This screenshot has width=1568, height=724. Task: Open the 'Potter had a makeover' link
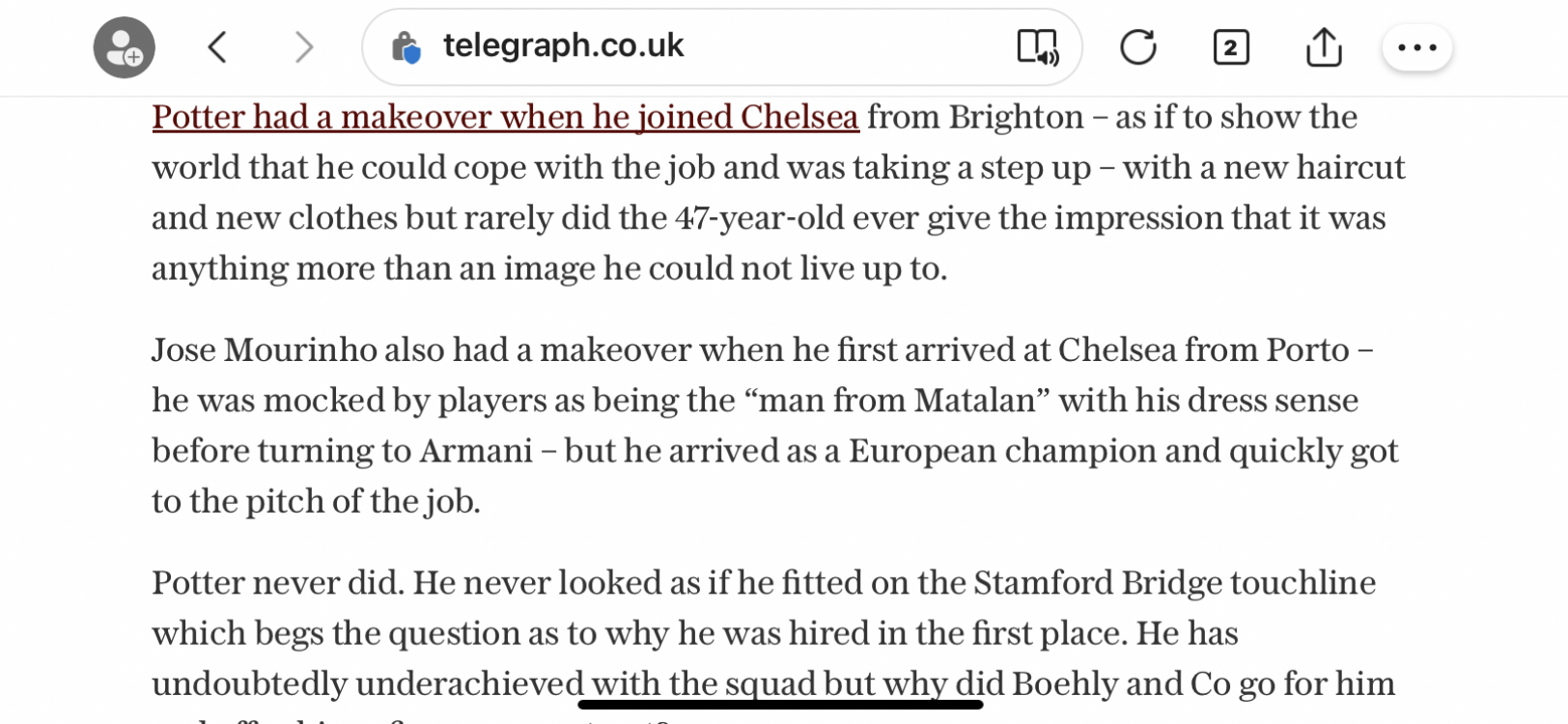click(x=505, y=118)
